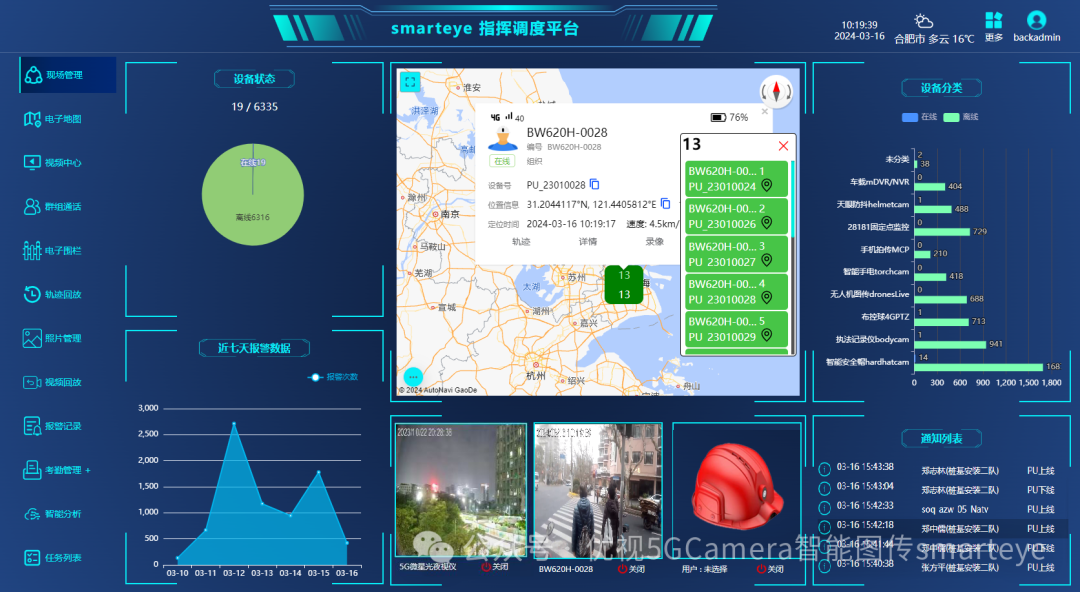The width and height of the screenshot is (1080, 592).
Task: Close the 5G微星光夜视仪 video with 关闭
Action: 495,567
